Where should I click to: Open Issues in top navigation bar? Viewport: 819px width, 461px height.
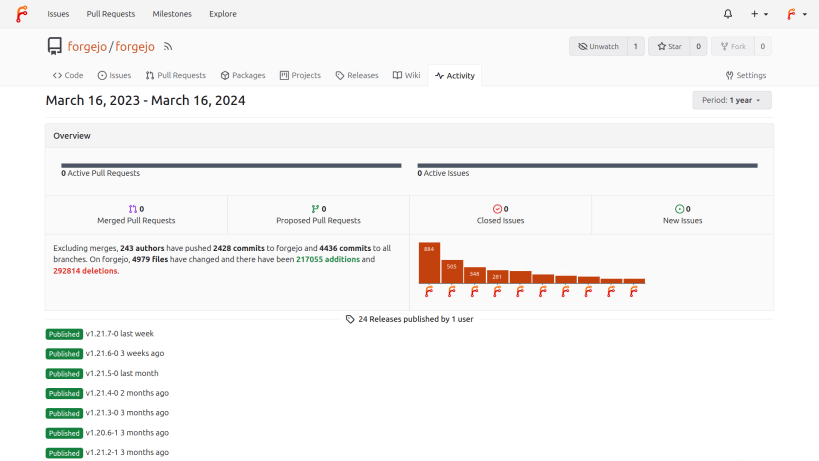[x=58, y=14]
